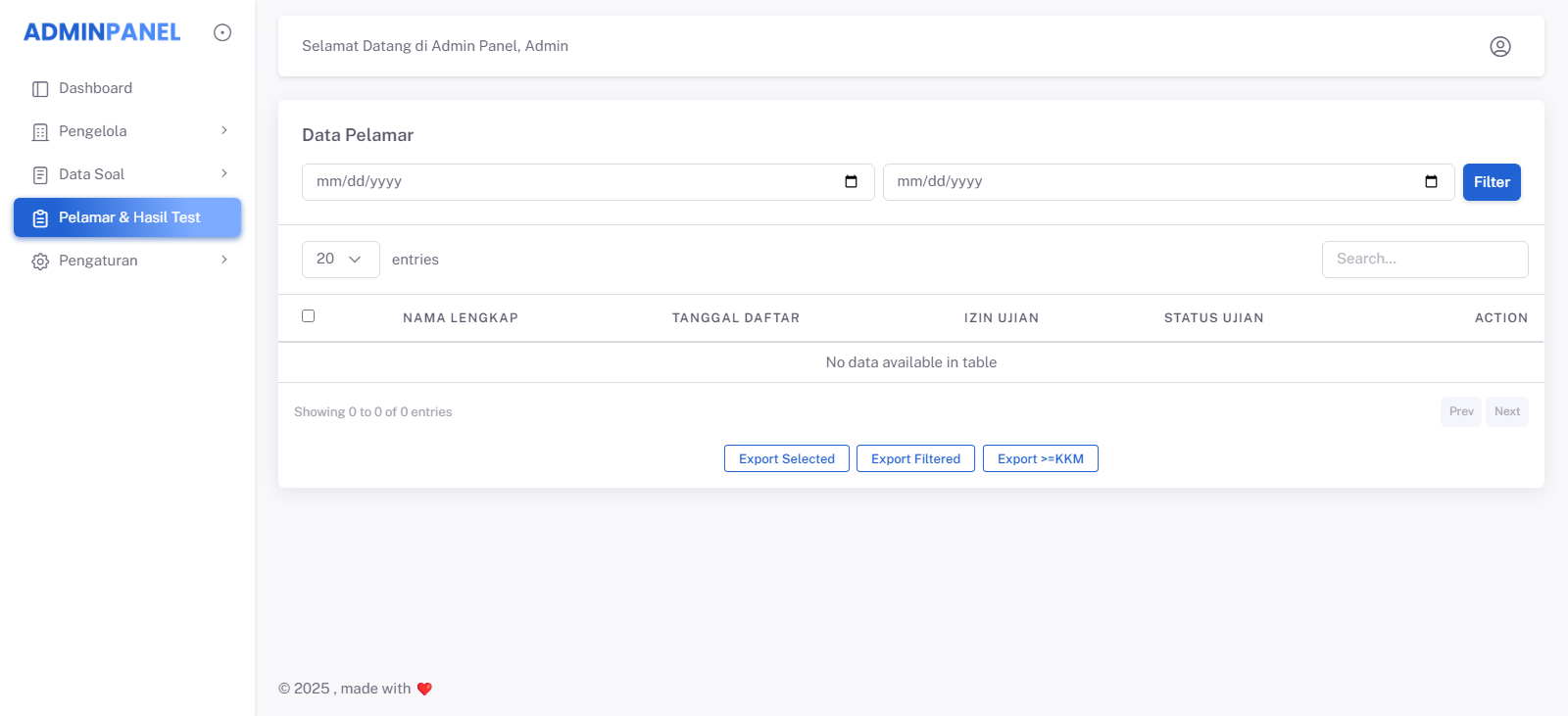Open the user profile avatar icon
1568x716 pixels.
point(1500,46)
